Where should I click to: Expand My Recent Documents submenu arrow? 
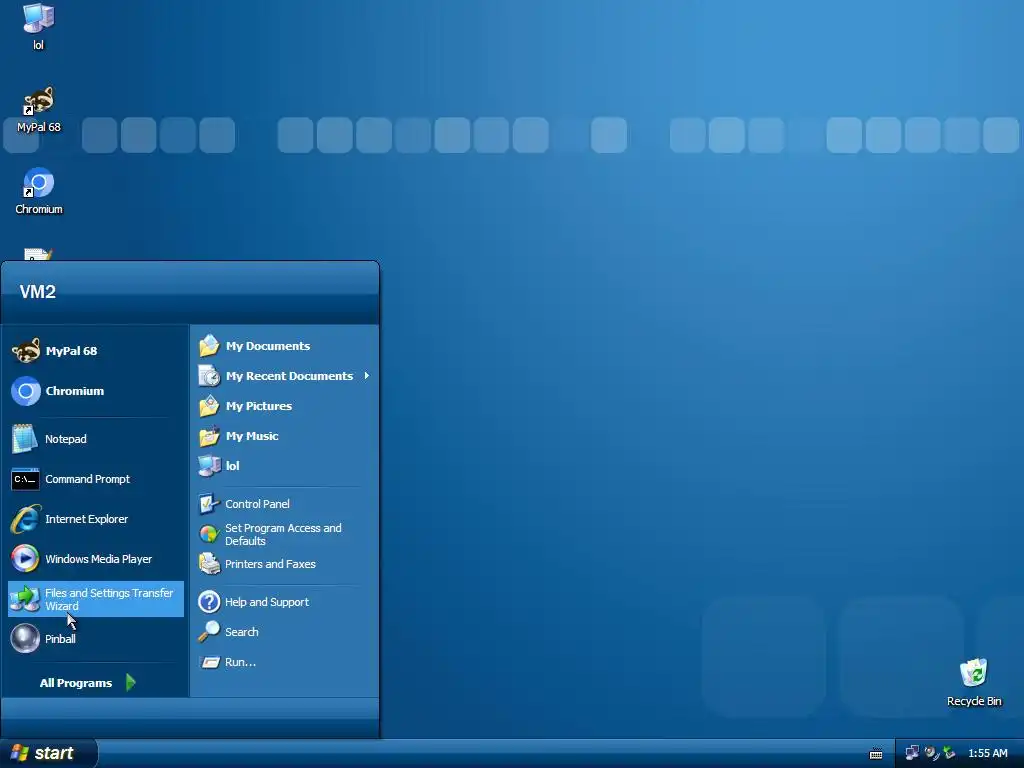coord(367,376)
